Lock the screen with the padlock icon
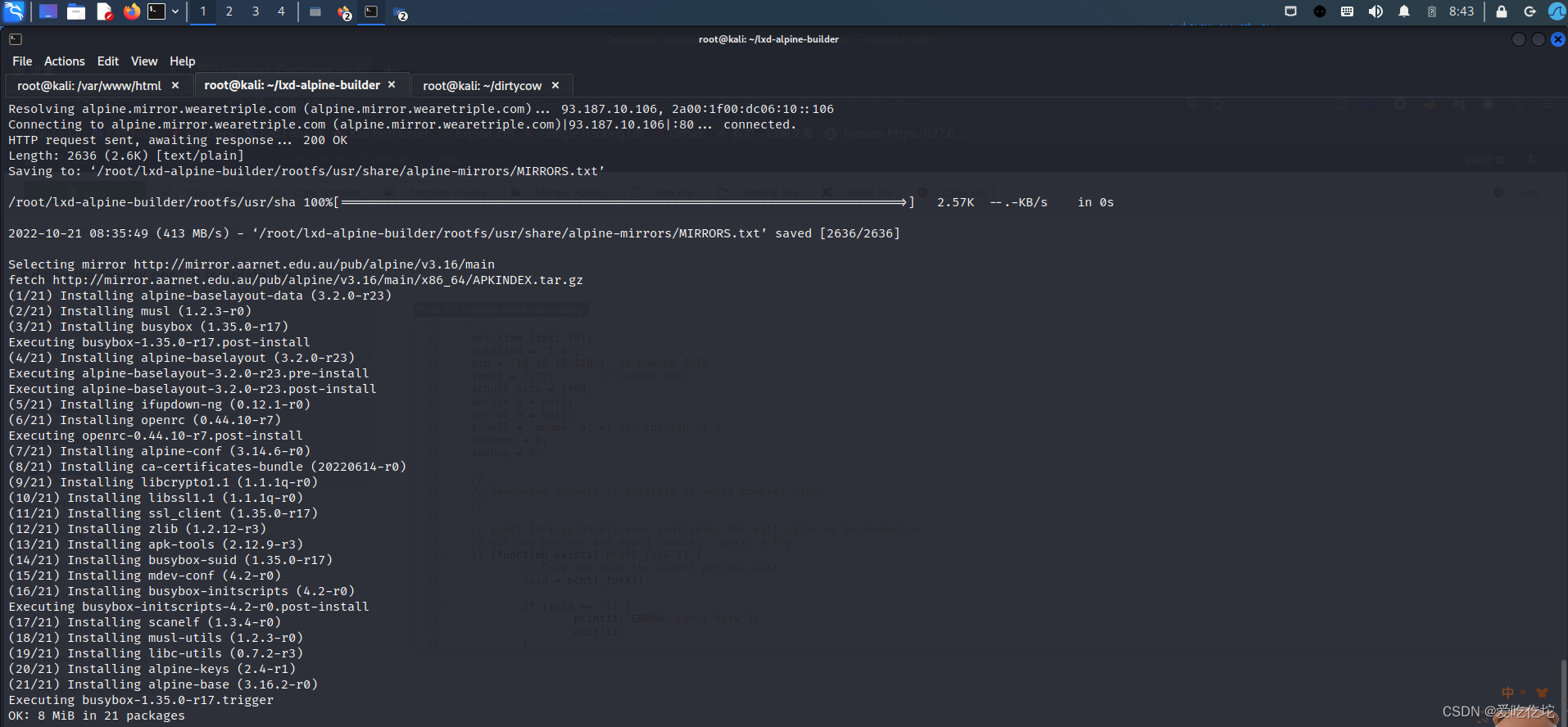This screenshot has height=727, width=1568. click(1502, 11)
